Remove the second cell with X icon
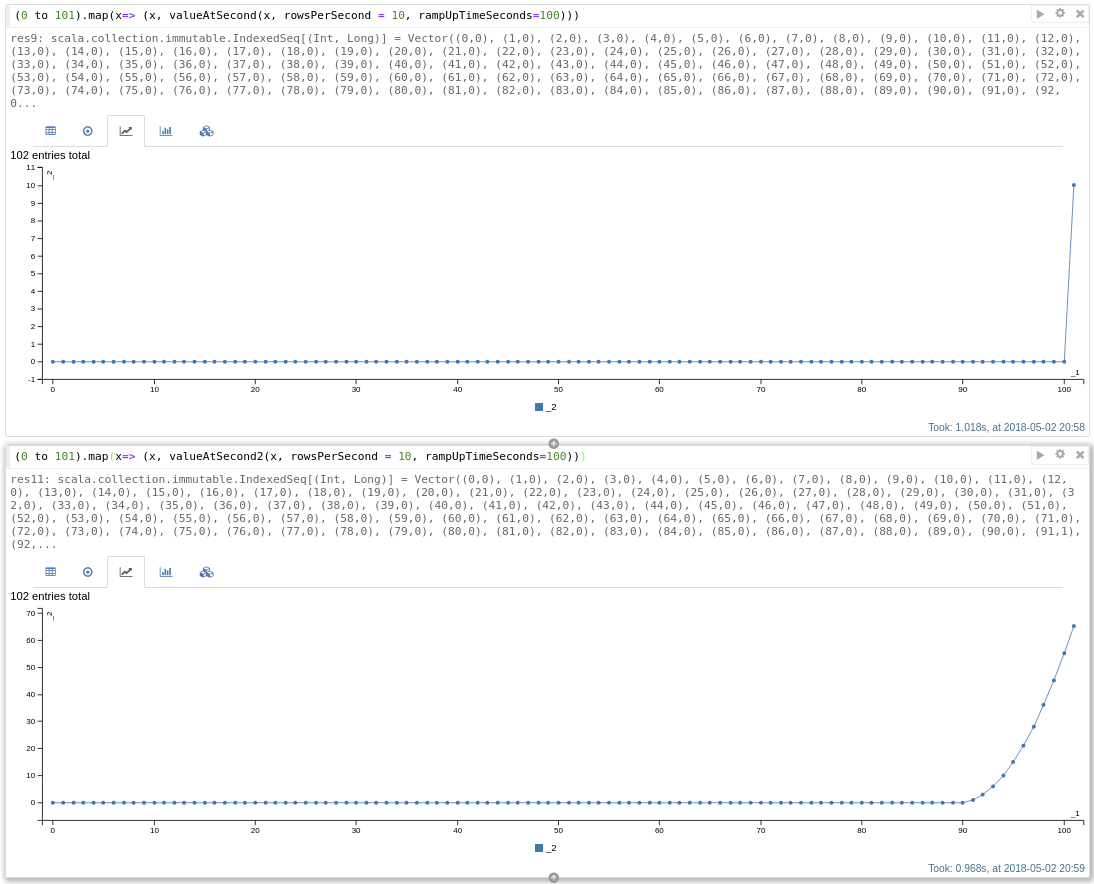1094x884 pixels. [1080, 455]
